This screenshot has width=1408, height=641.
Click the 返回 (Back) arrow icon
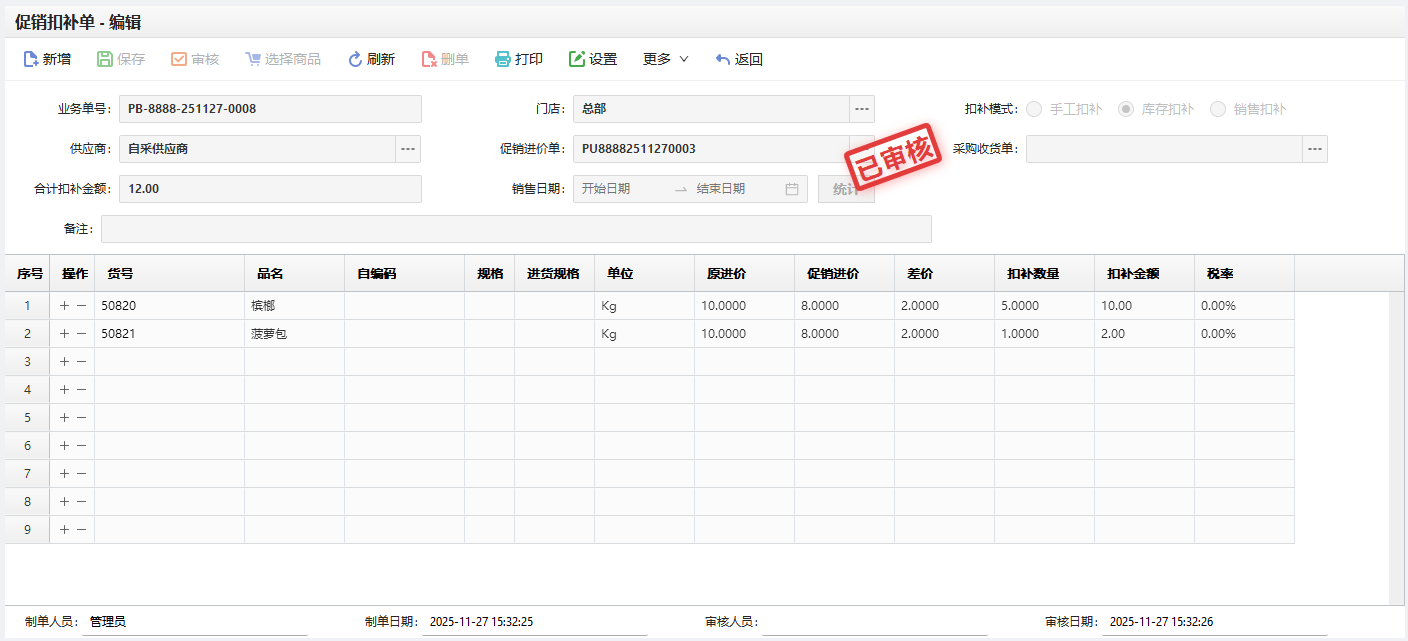click(x=723, y=59)
